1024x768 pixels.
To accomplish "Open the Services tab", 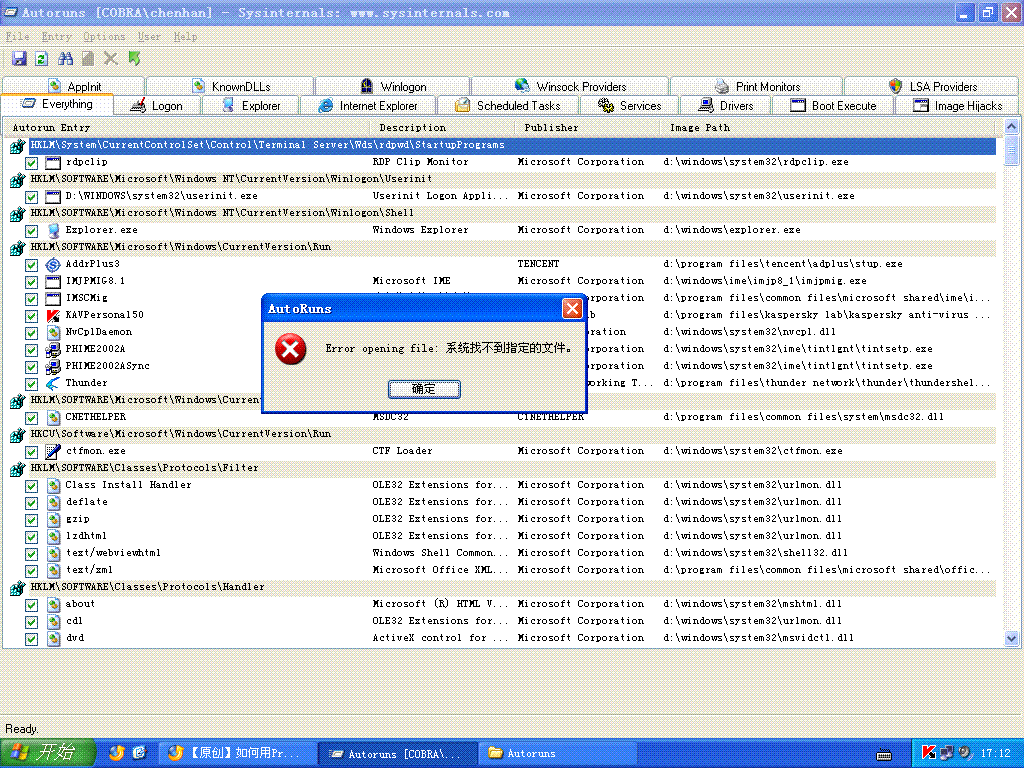I will (629, 105).
